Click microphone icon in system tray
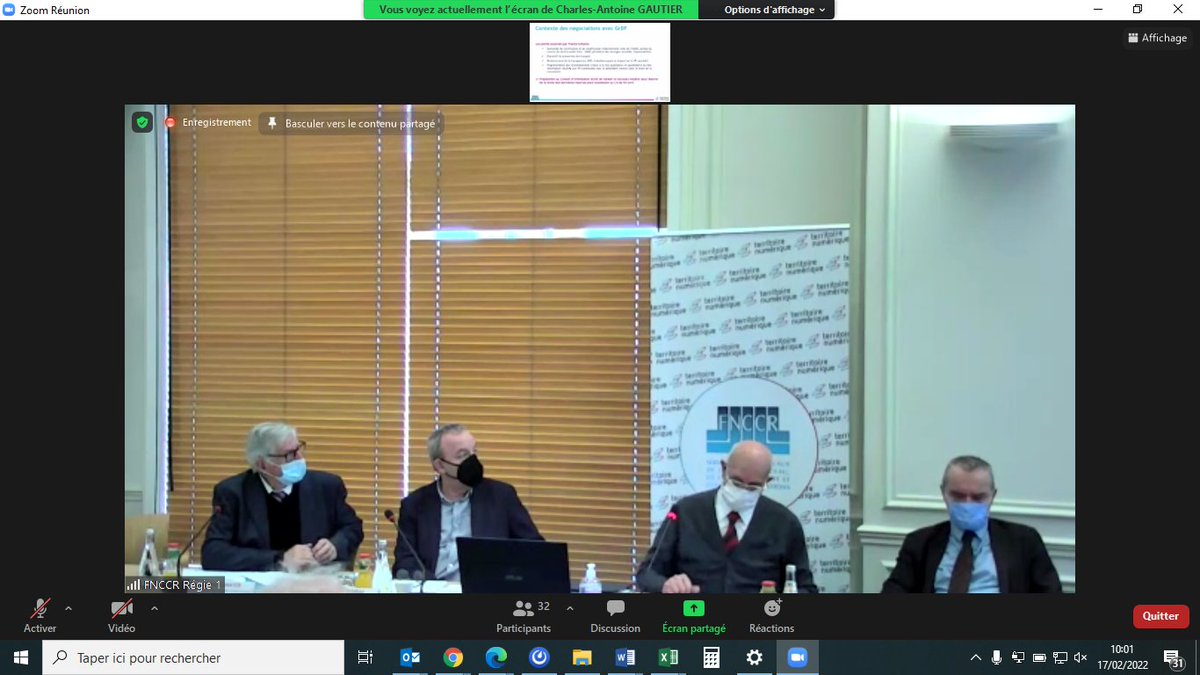1200x675 pixels. (997, 657)
